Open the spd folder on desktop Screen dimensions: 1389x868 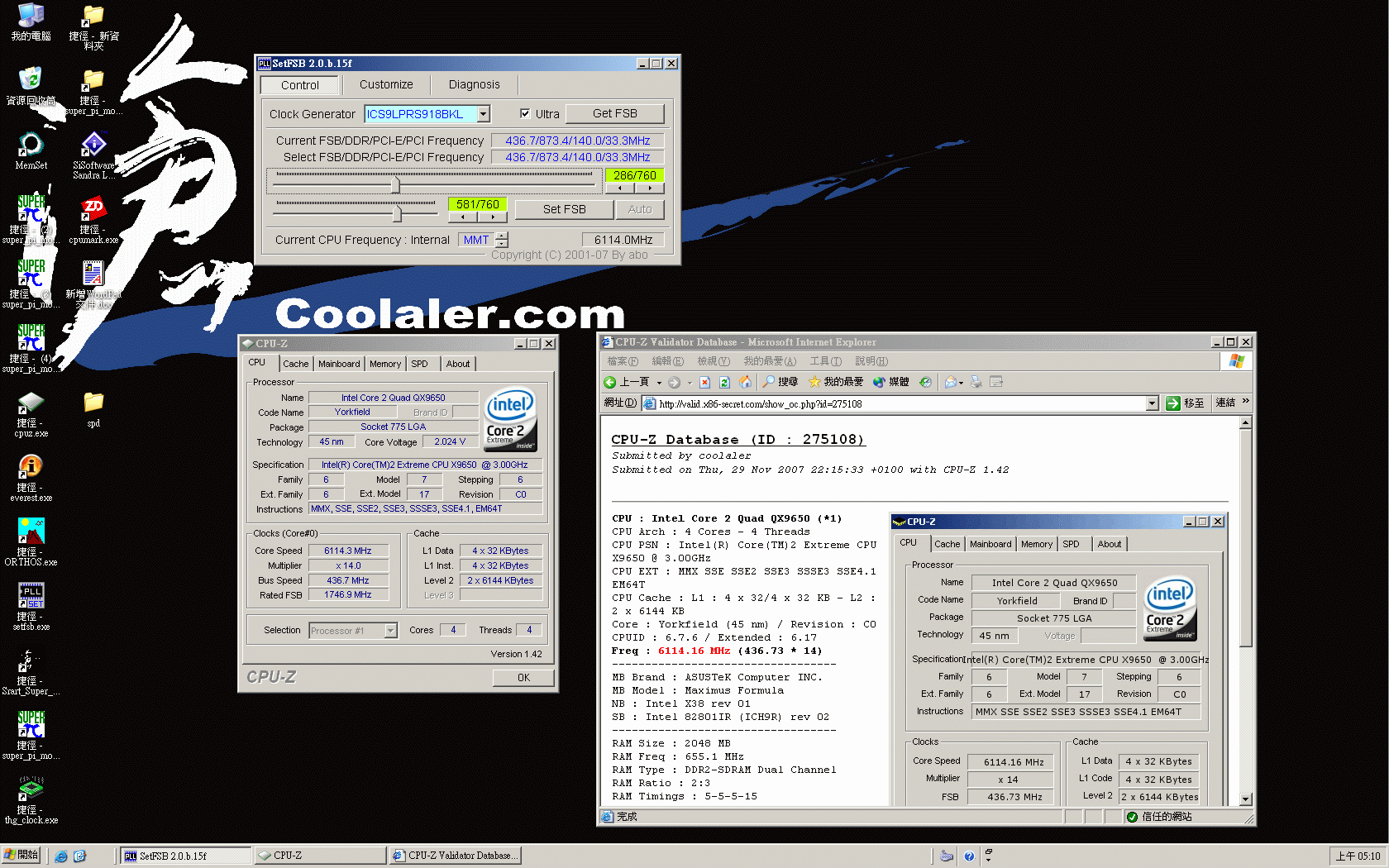93,409
